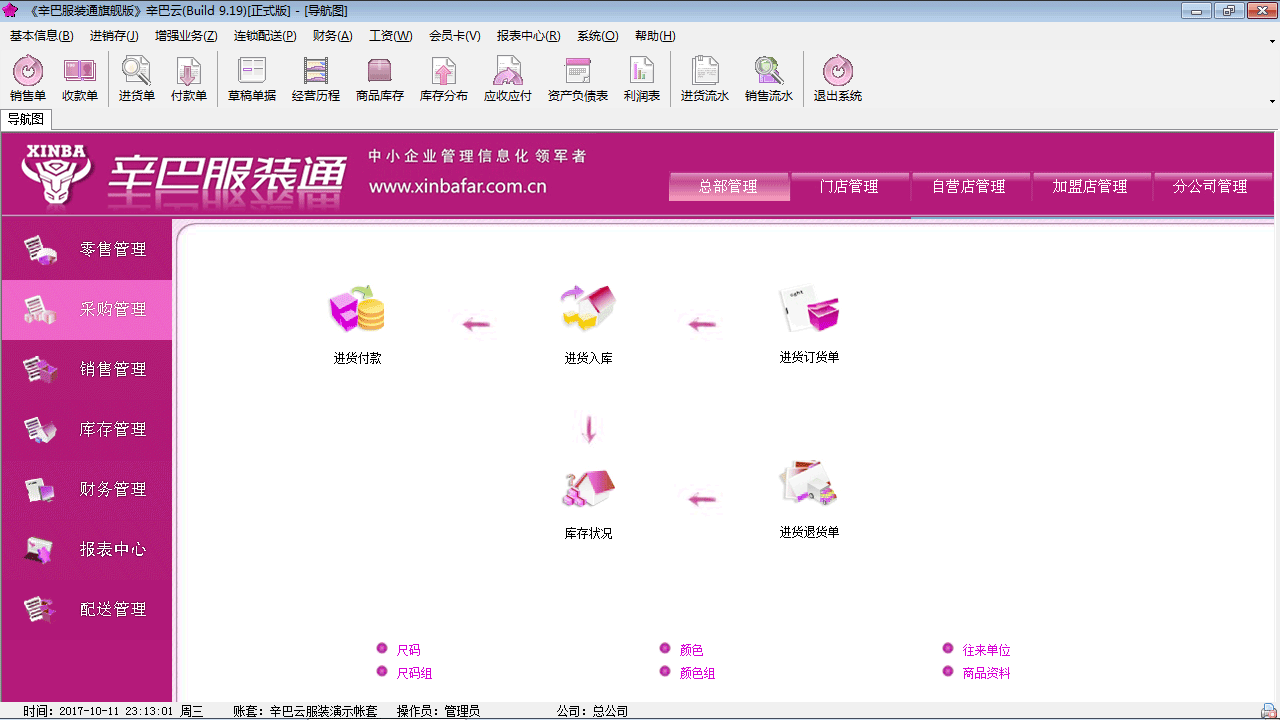1280x720 pixels.
Task: Open the 尺码 link
Action: coord(408,650)
